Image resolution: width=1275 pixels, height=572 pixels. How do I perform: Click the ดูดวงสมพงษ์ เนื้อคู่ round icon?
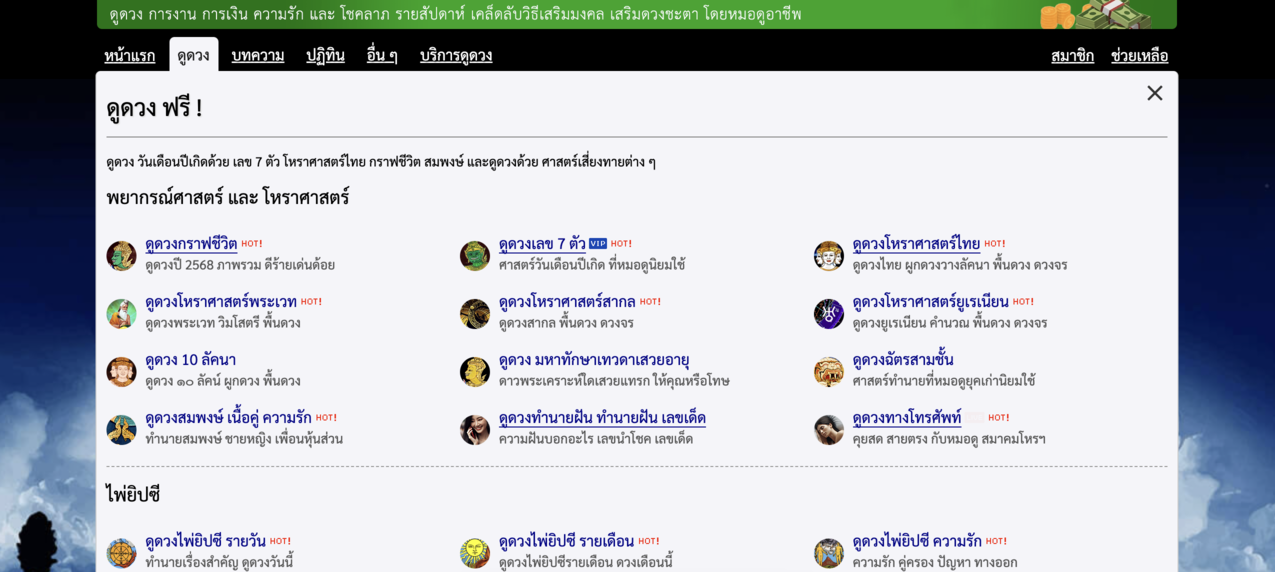(x=121, y=430)
